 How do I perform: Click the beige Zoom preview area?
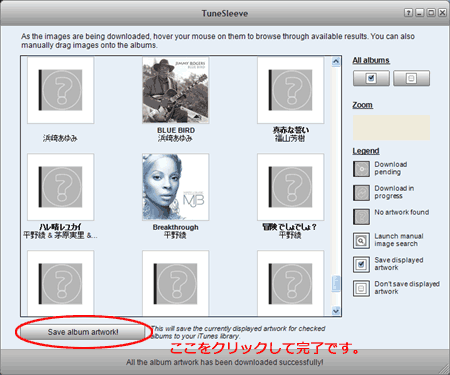click(x=391, y=128)
